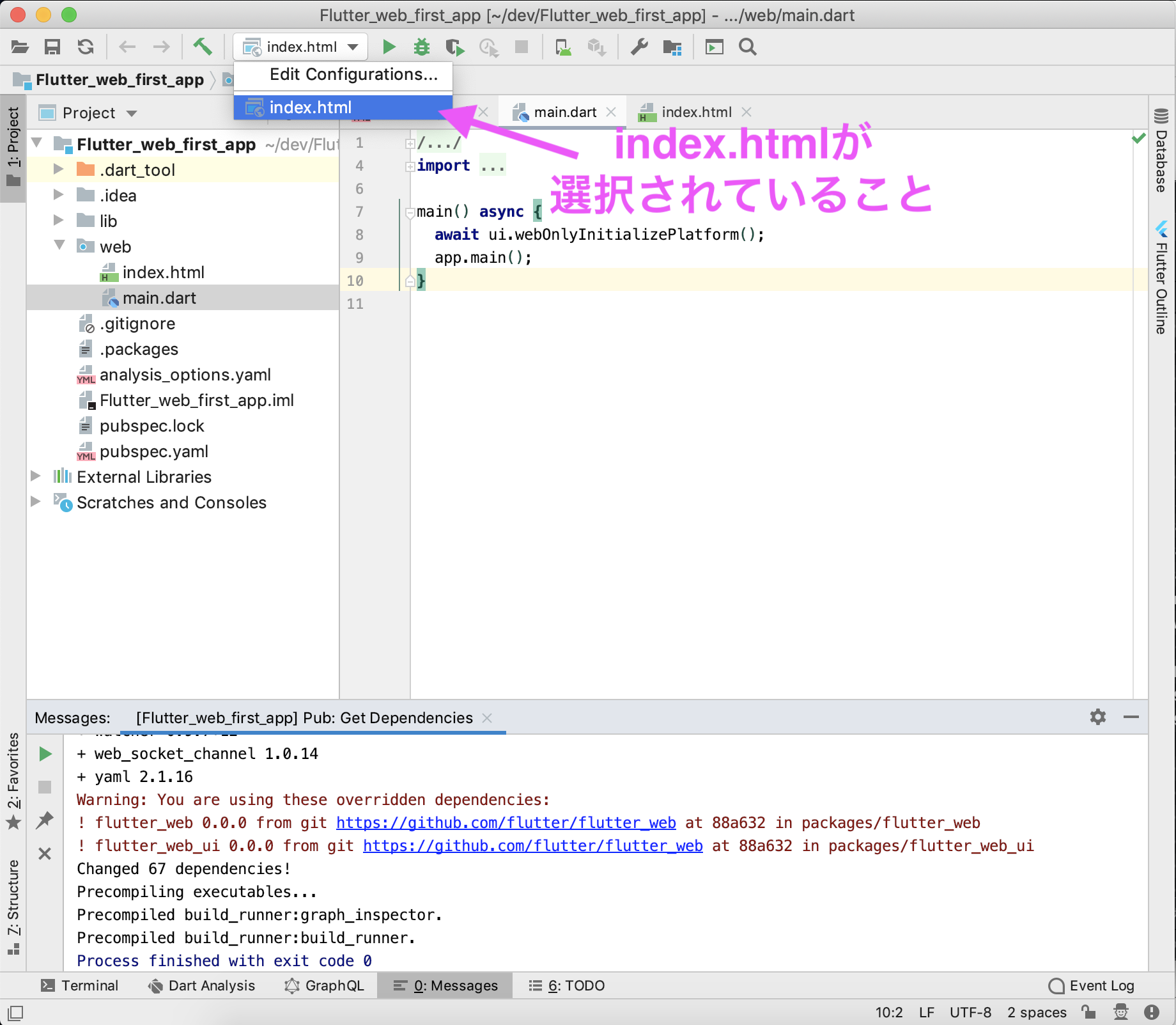Click the Save All toolbar icon
Viewport: 1176px width, 1025px height.
tap(52, 47)
